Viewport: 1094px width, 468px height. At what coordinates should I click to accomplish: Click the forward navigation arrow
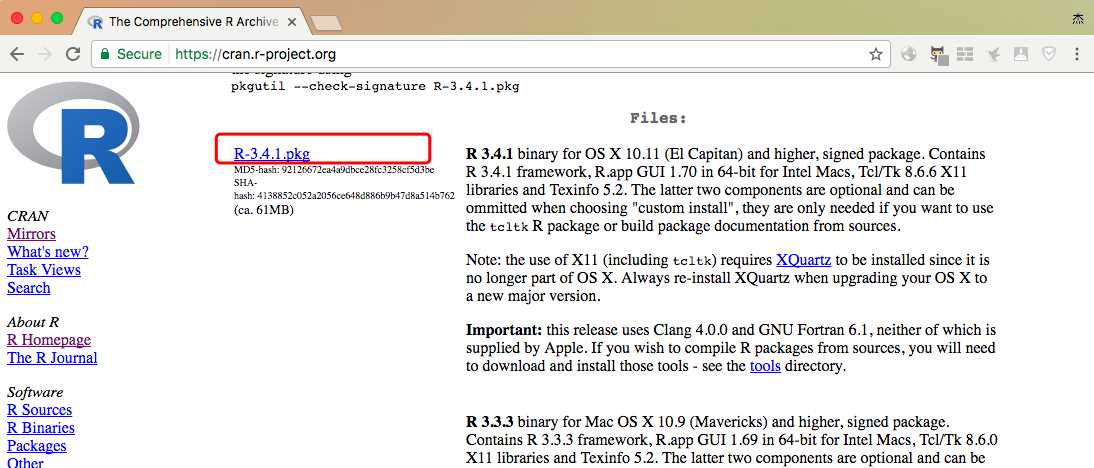45,54
